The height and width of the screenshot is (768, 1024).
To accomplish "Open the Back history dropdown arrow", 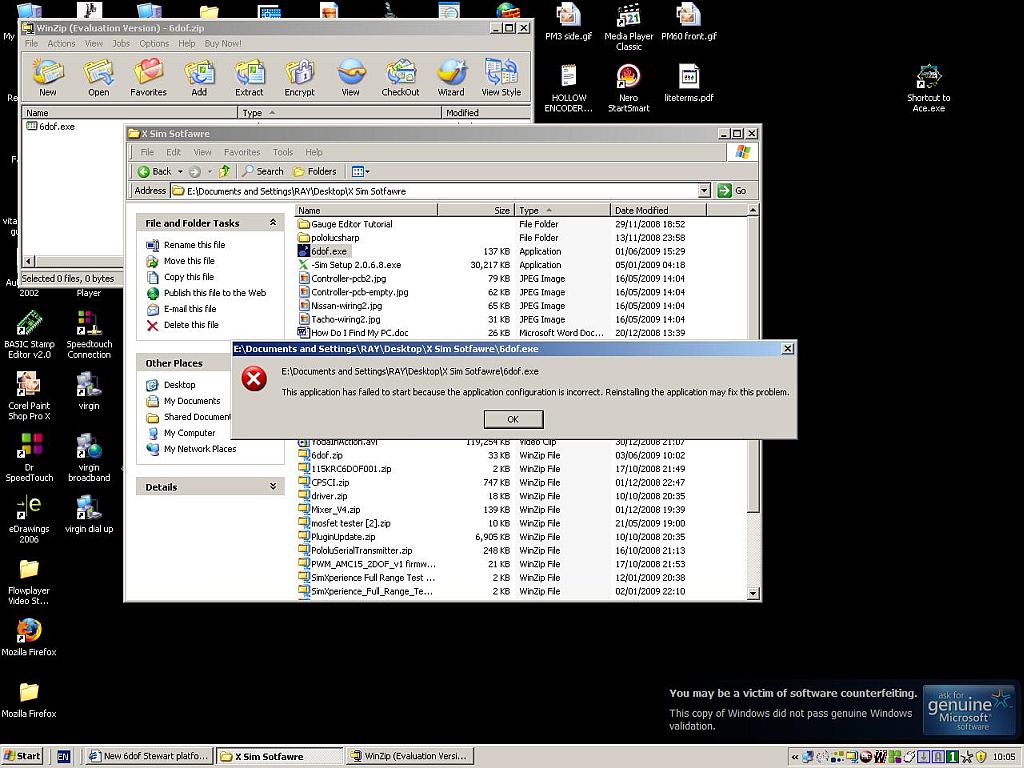I will [180, 172].
